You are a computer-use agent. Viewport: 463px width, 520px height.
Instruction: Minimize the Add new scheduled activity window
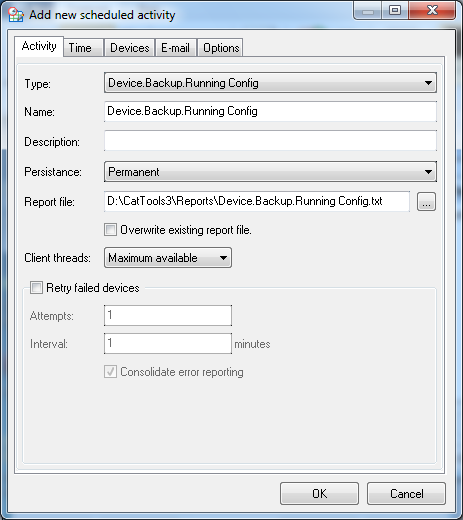click(368, 11)
